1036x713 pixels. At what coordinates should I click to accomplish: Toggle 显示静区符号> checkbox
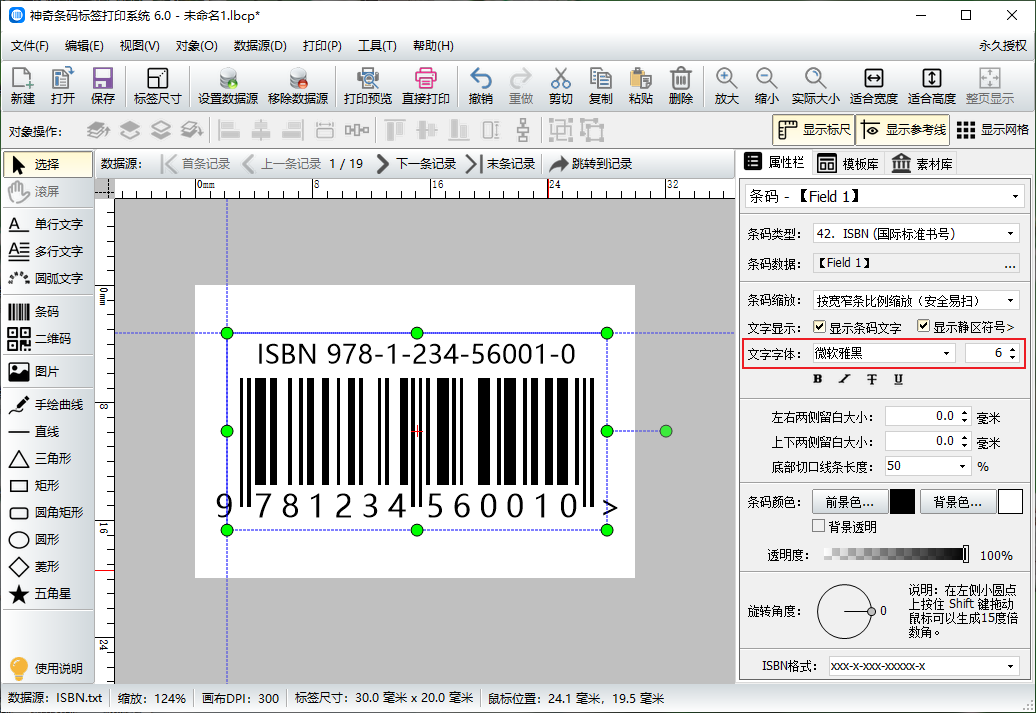point(924,326)
